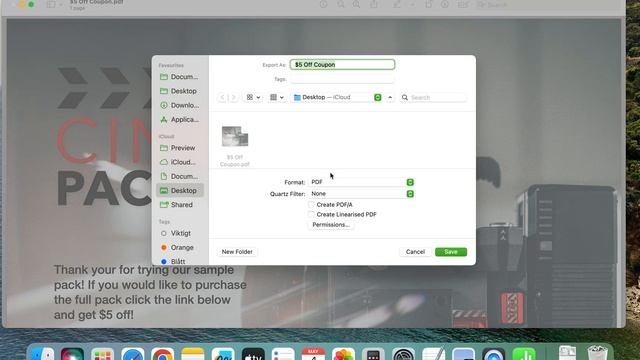Image resolution: width=640 pixels, height=360 pixels.
Task: Open Notes from the Dock
Action: (x=193, y=354)
